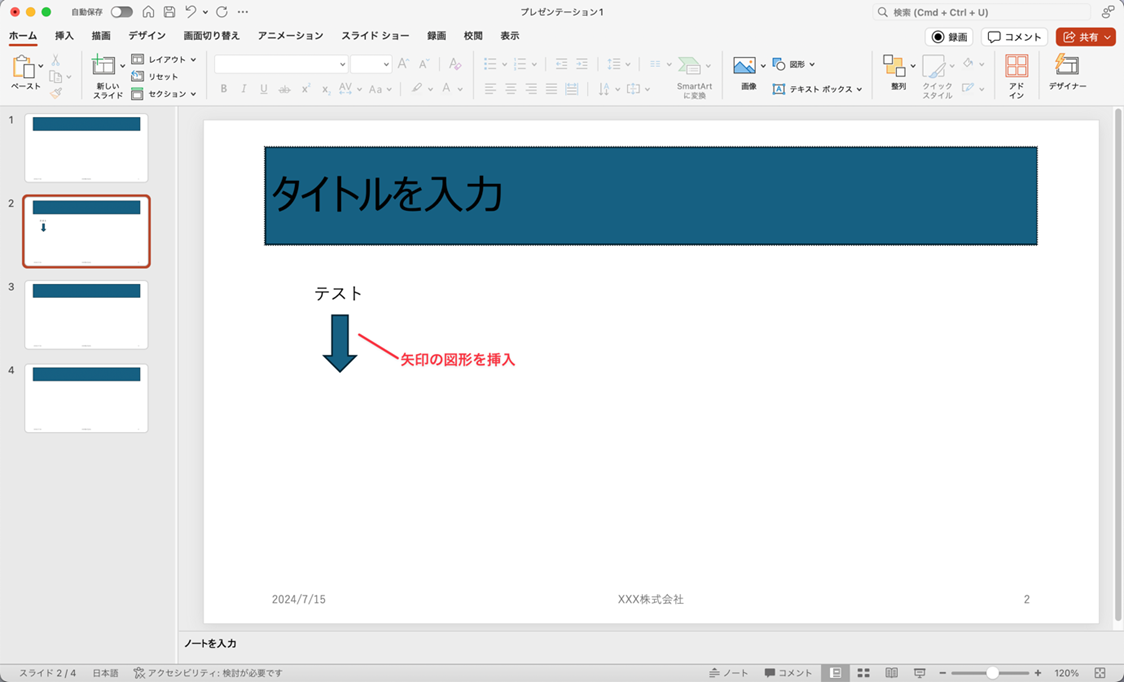Toggle strikethrough formatting
Viewport: 1124px width, 682px height.
point(285,89)
